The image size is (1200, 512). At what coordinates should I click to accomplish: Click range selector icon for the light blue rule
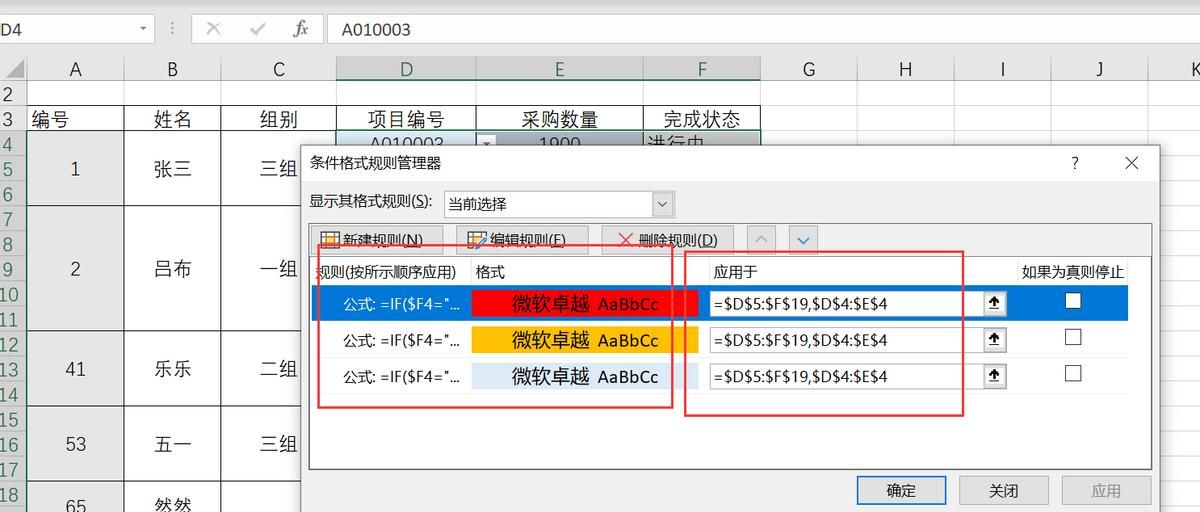994,376
